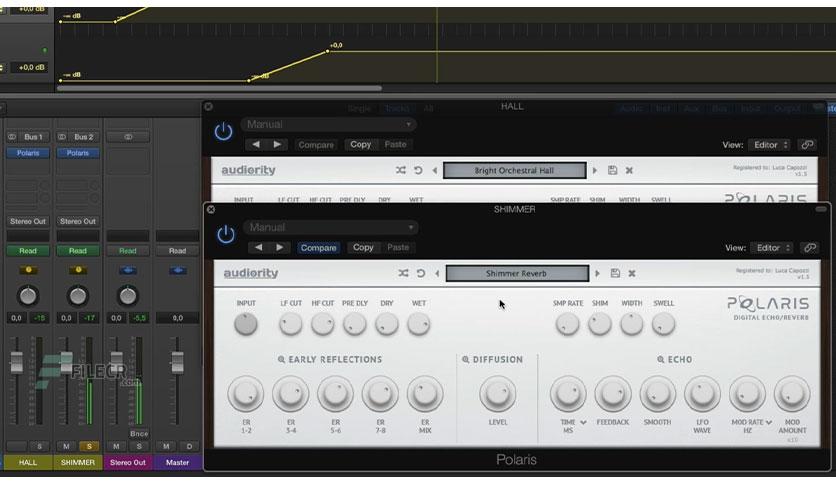Screen dimensions: 836x484
Task: Click Compare in the SHIMMER plugin window
Action: 318,248
